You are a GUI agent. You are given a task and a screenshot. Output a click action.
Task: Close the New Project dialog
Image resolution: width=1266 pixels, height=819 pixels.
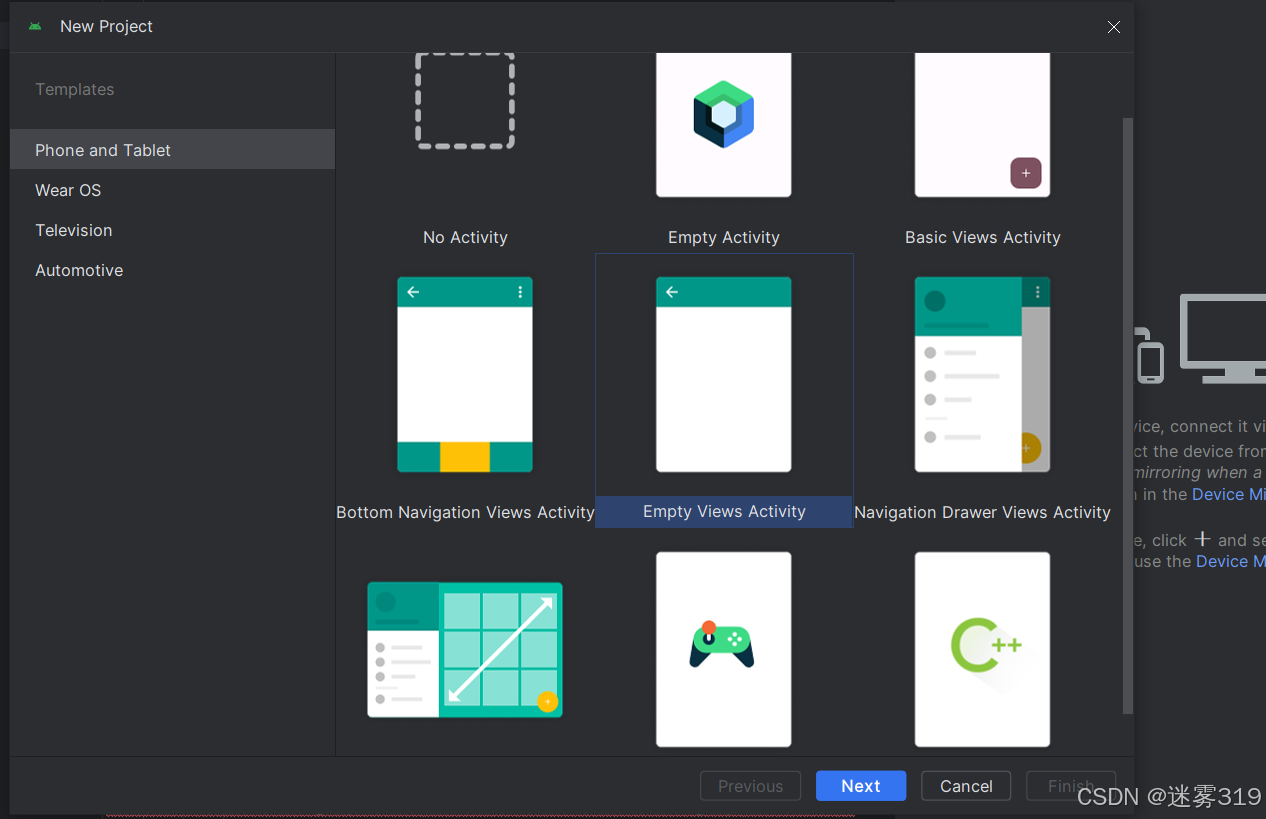pos(1113,27)
